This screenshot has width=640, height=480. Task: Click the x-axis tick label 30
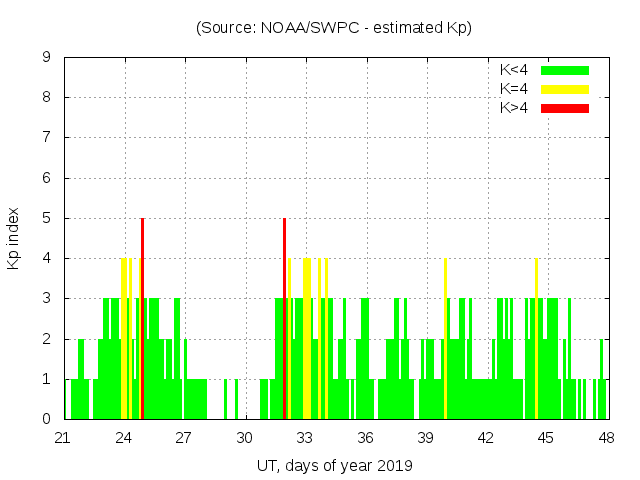coord(245,437)
